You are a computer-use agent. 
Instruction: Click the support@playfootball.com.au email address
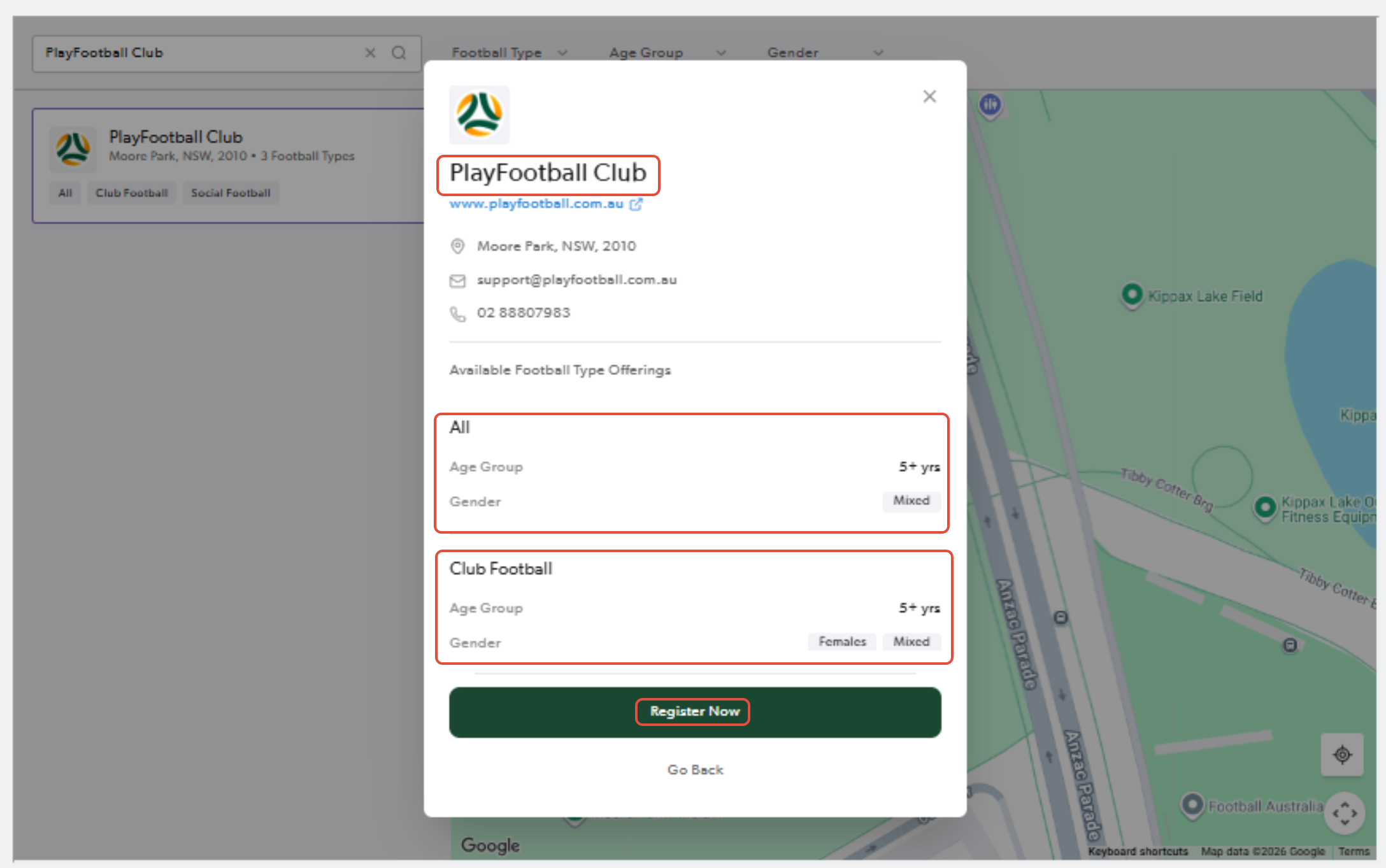point(577,280)
